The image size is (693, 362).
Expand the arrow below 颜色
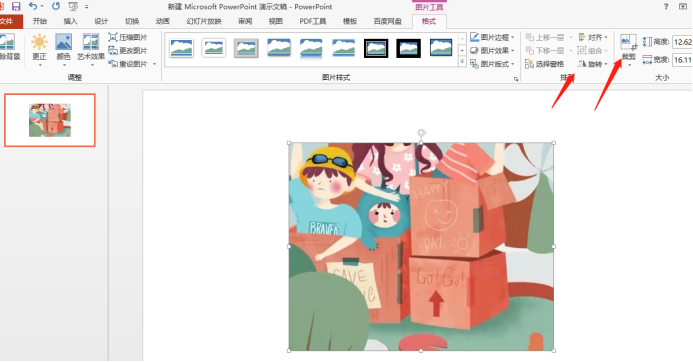64,65
